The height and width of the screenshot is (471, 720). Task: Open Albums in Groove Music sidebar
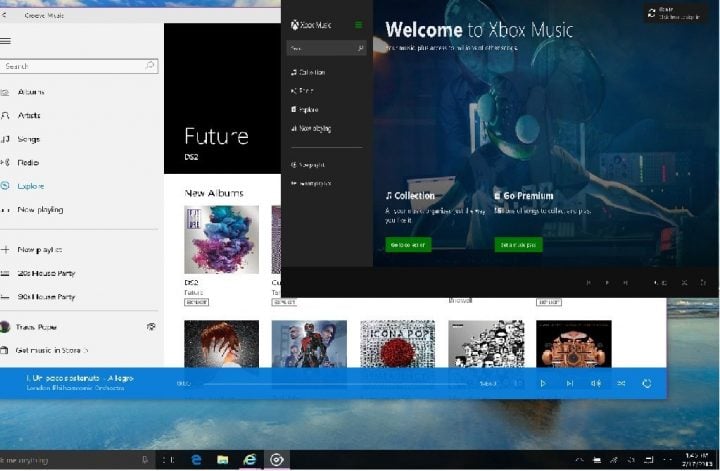[x=31, y=92]
